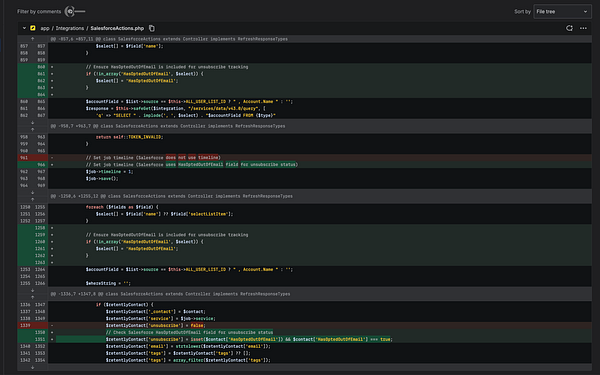Expand lines upward above the -958,7 hunk
This screenshot has height=375, width=600.
click(x=33, y=129)
